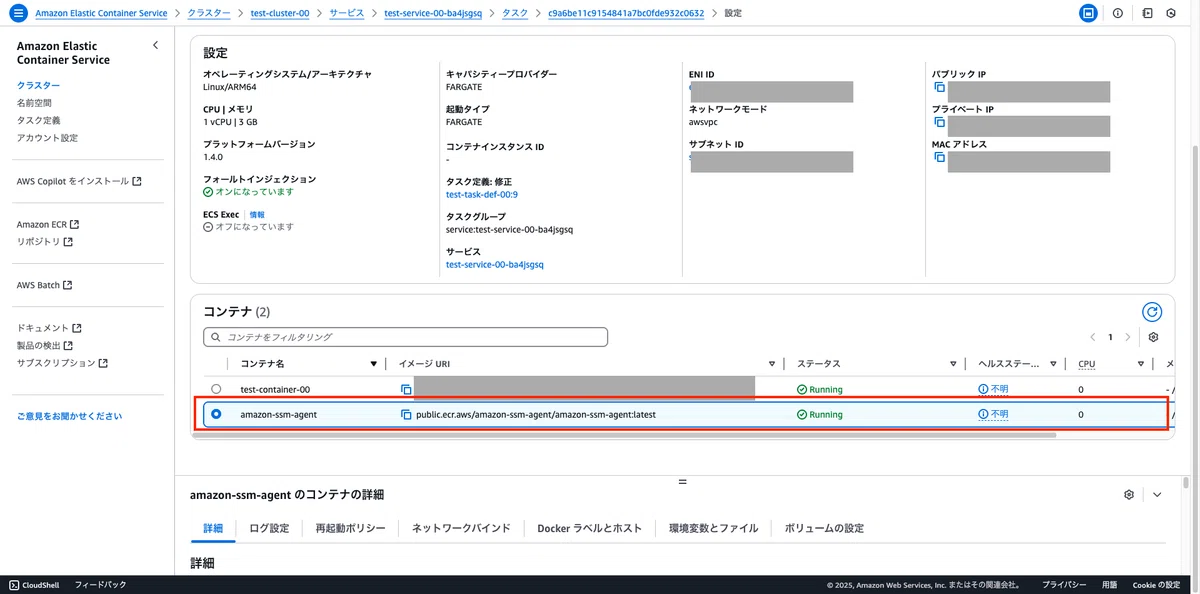1200x594 pixels.
Task: Open サブスクリプション external link
Action: [62, 363]
